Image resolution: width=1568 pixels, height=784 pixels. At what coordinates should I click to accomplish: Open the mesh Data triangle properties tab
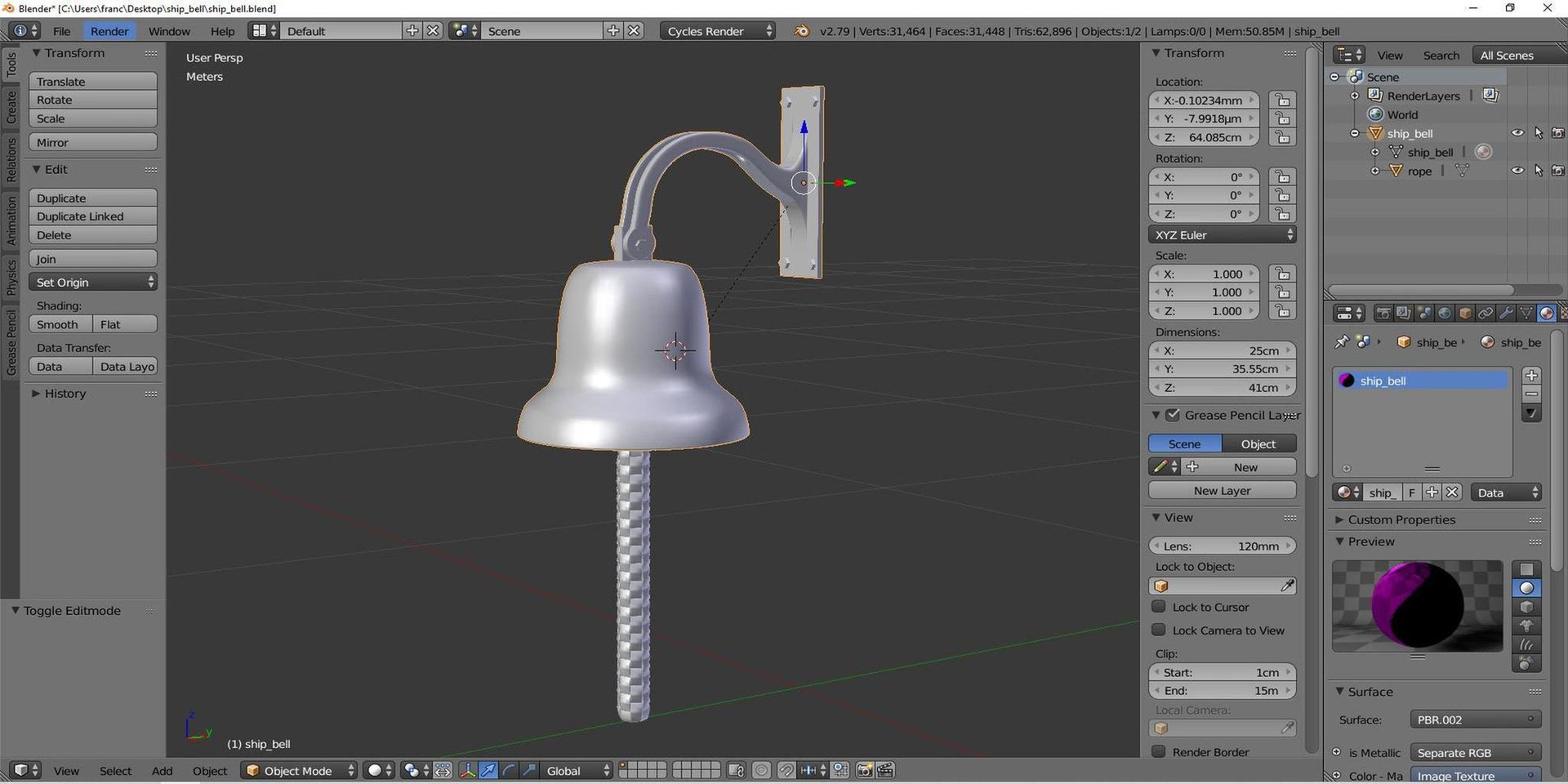1526,314
